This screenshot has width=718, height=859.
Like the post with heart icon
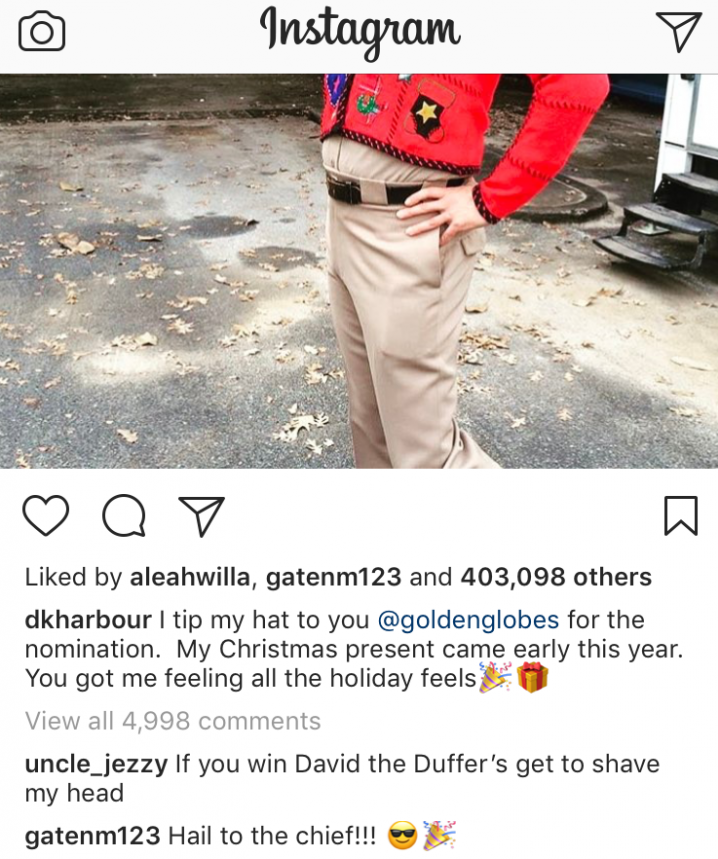(x=46, y=515)
